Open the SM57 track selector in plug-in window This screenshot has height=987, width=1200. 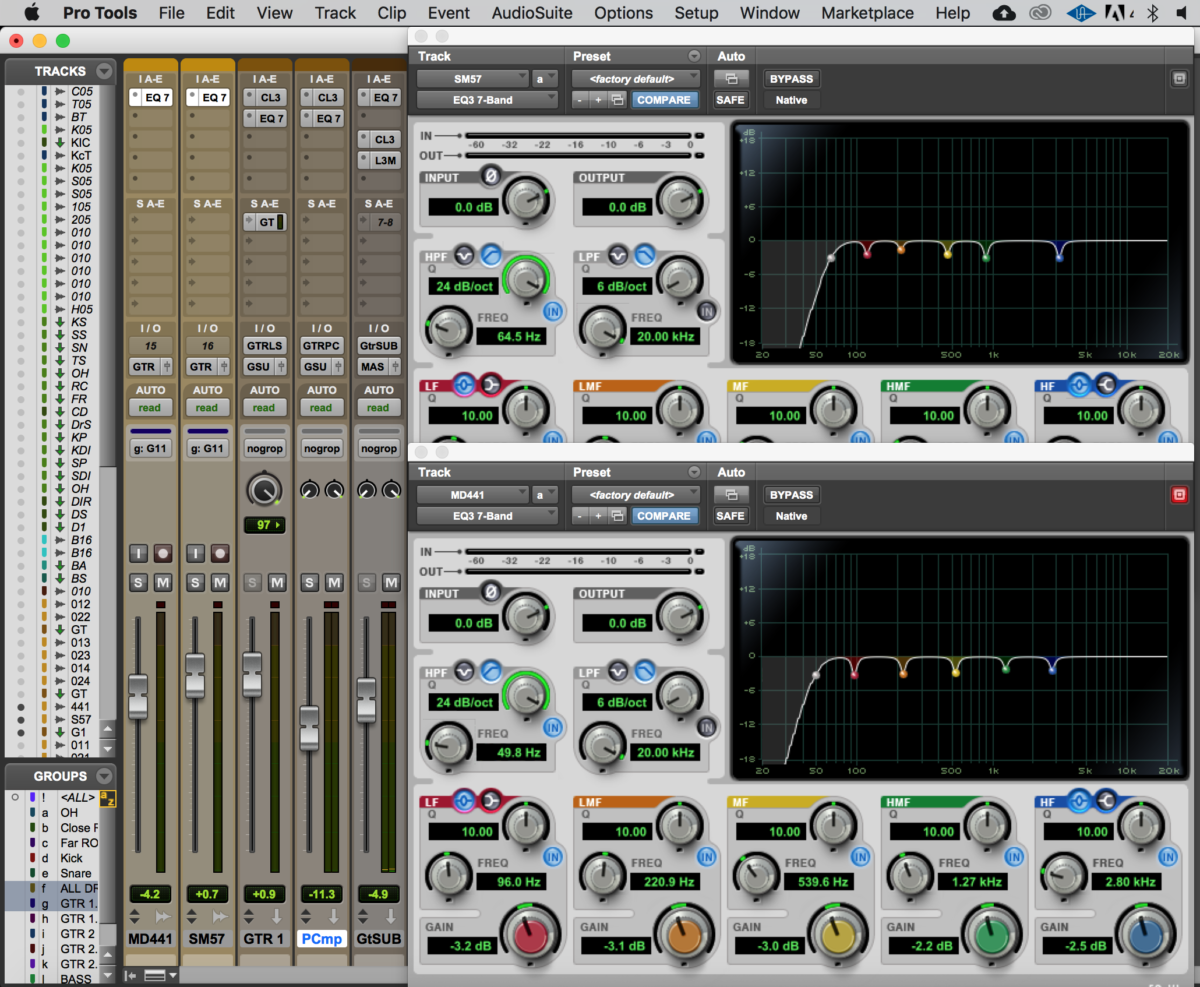click(x=473, y=79)
